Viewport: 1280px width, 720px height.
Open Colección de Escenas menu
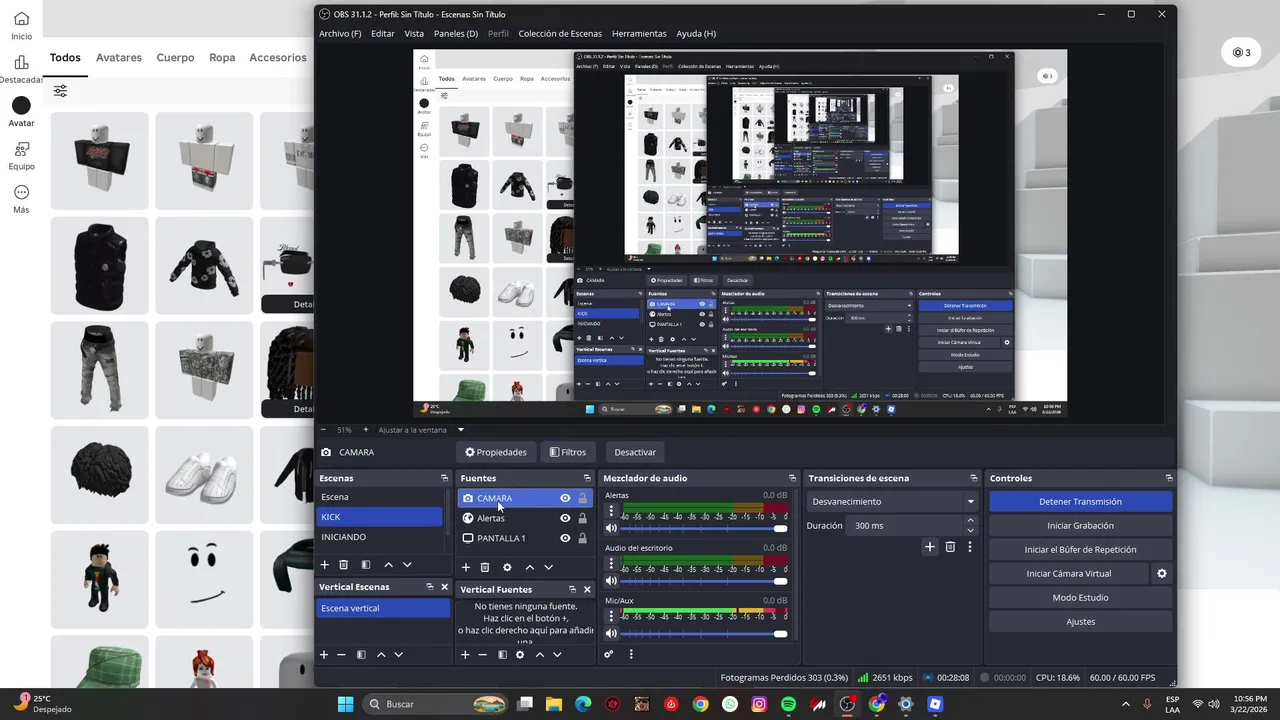[x=560, y=33]
